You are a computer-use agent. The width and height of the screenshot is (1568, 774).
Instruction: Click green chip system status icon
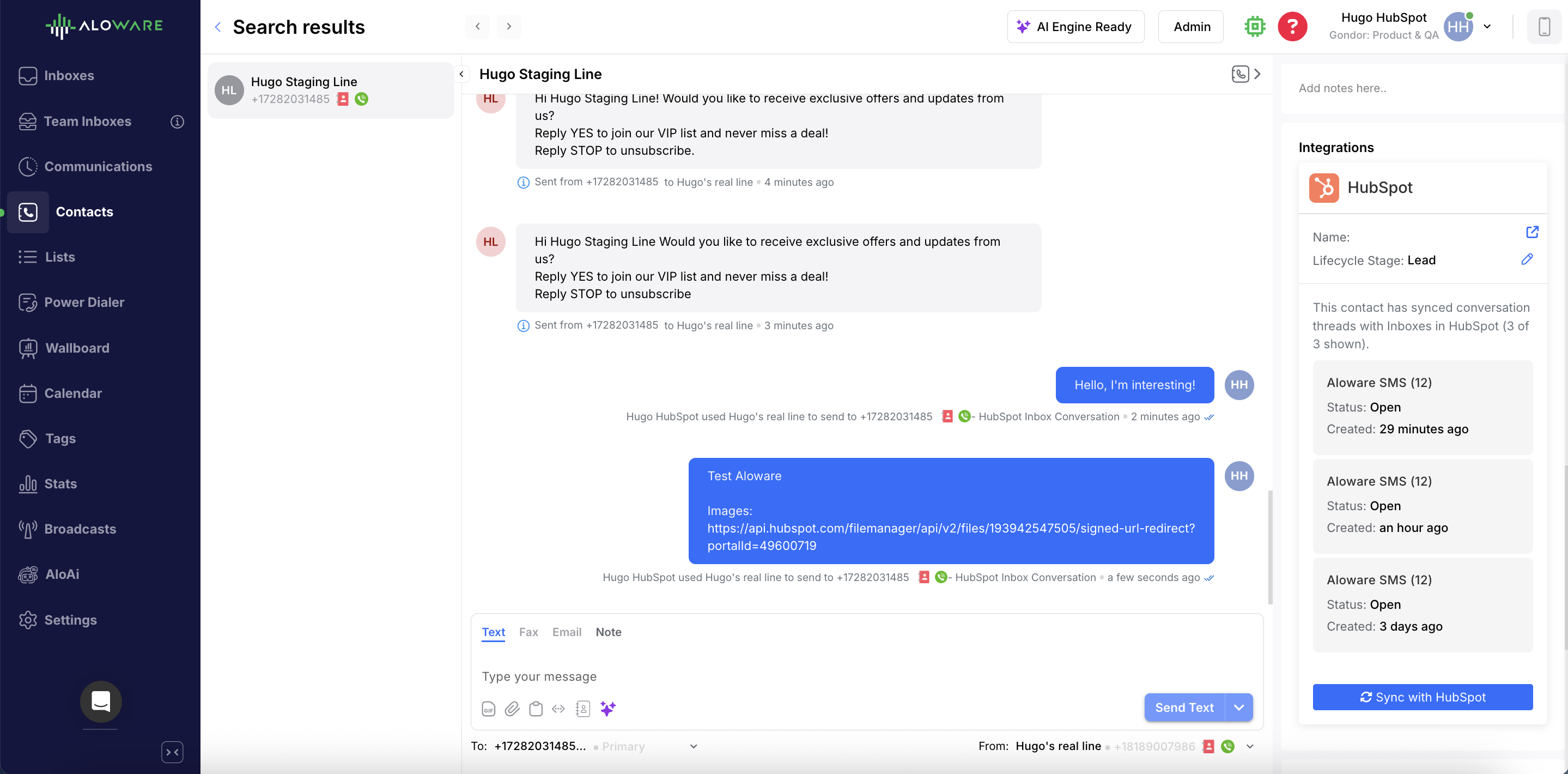[1255, 27]
